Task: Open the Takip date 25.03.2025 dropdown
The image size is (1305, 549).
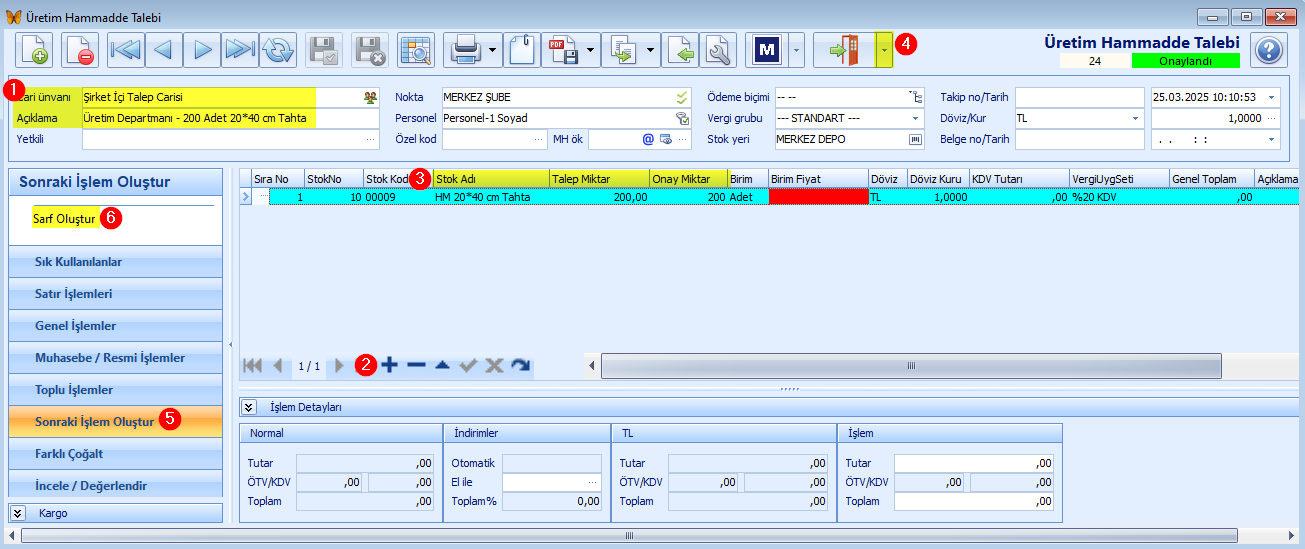Action: (1271, 97)
